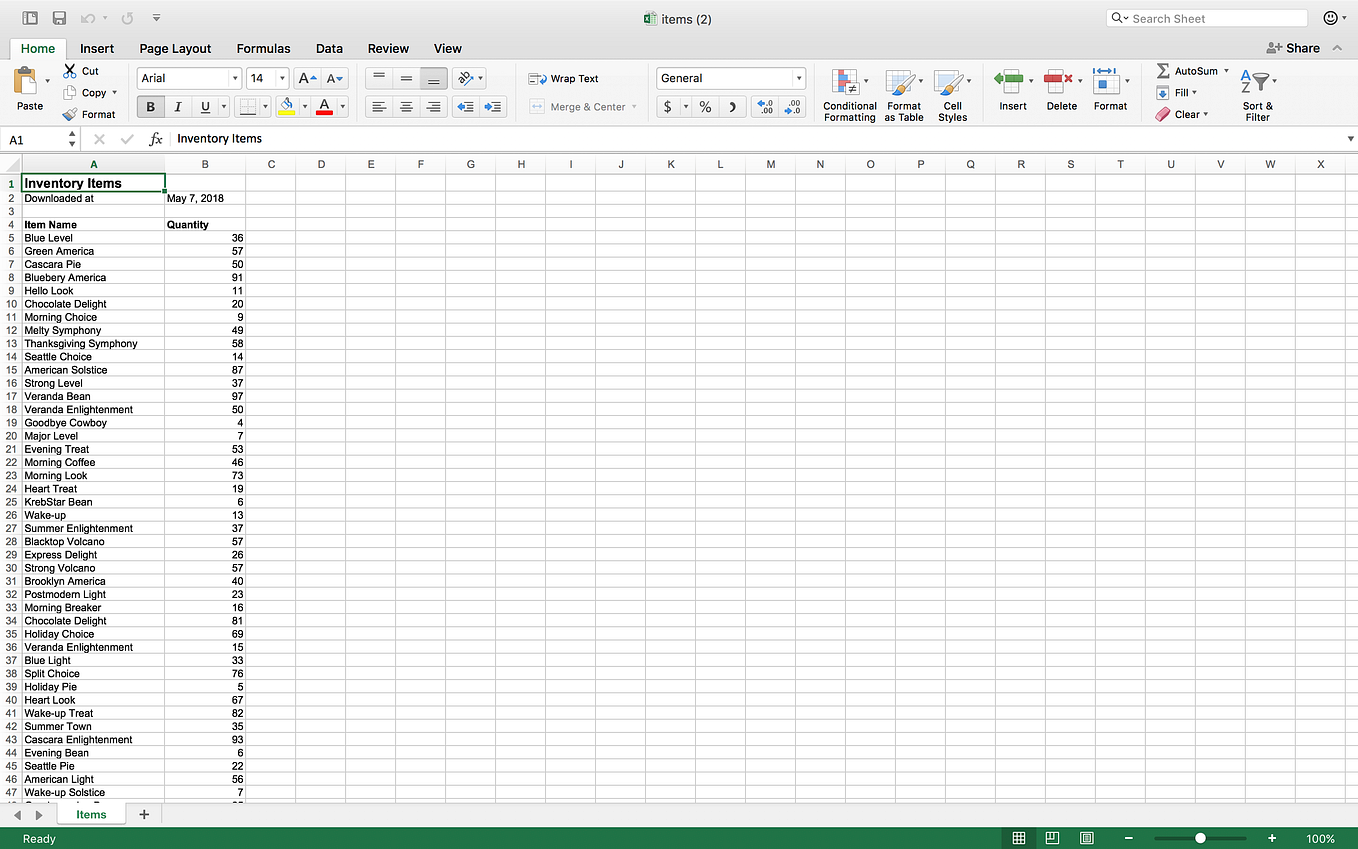Toggle italic formatting
The height and width of the screenshot is (849, 1358).
177,106
